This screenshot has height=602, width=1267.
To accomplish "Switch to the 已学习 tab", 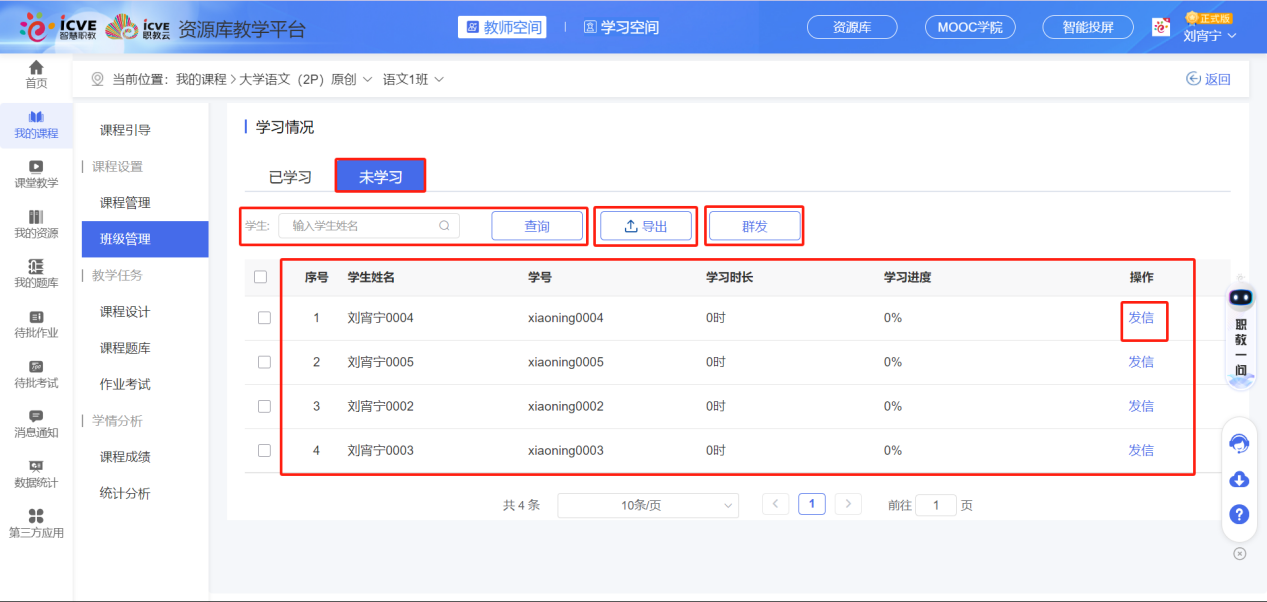I will tap(290, 177).
